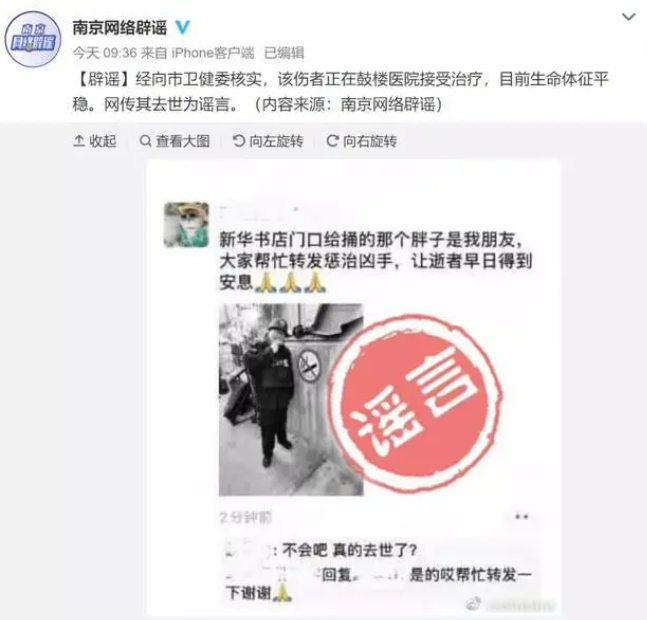Rotate image right with 向右旋转
Viewport: 647px width, 620px height.
click(361, 141)
